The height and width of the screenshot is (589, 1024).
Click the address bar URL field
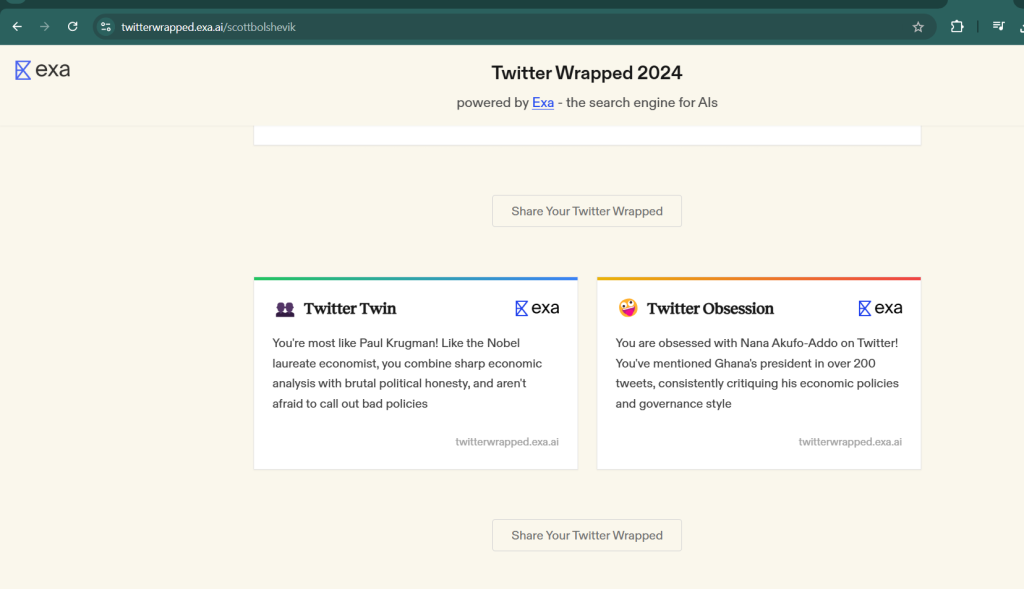[509, 27]
